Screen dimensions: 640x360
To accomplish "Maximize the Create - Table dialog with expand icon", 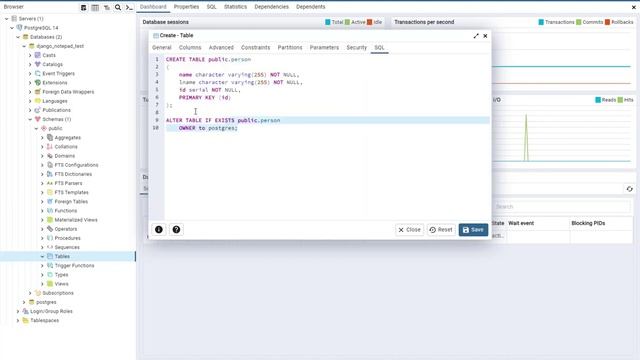I will tap(476, 36).
